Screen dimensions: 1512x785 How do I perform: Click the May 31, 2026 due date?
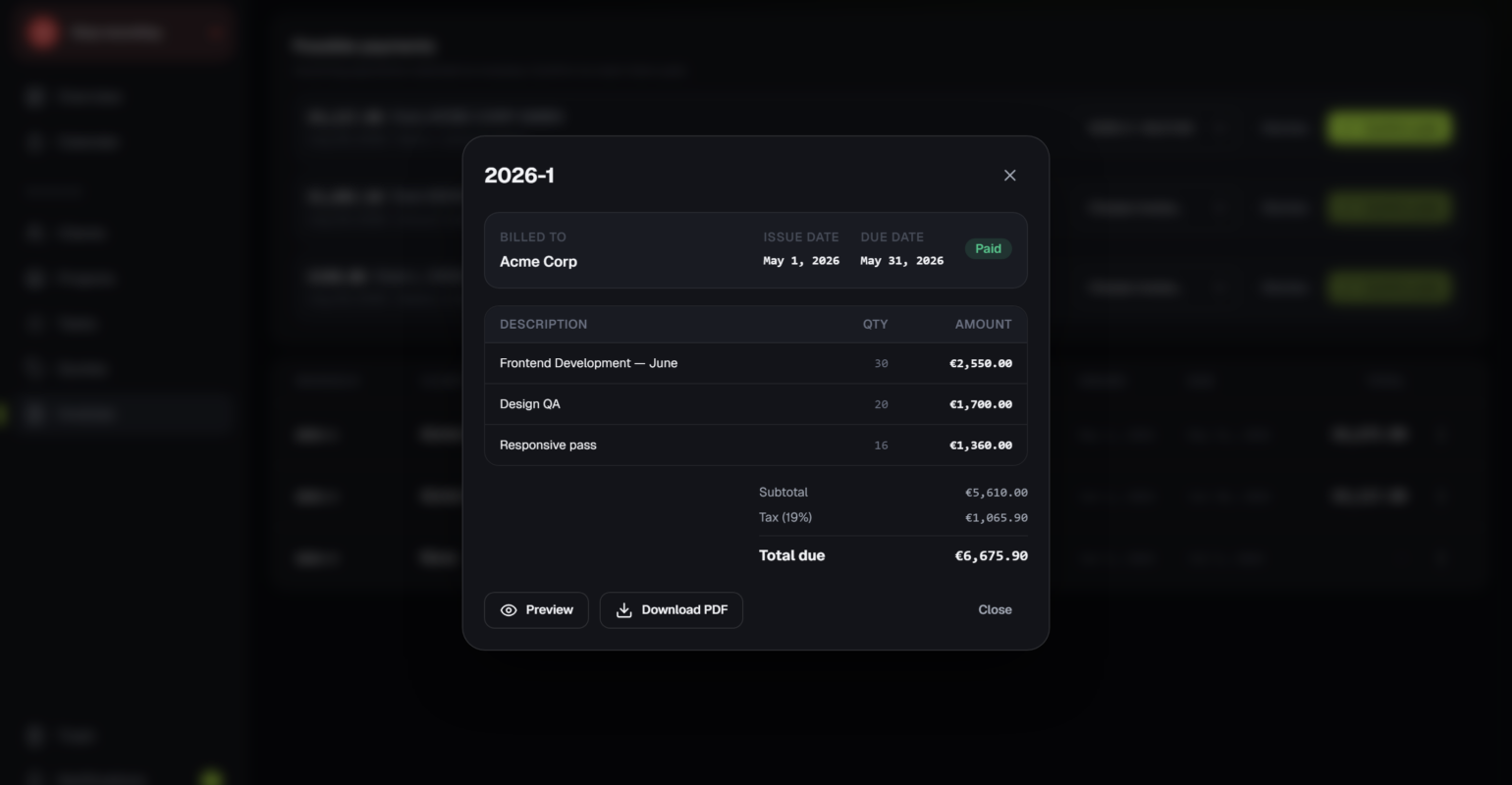[x=901, y=261]
